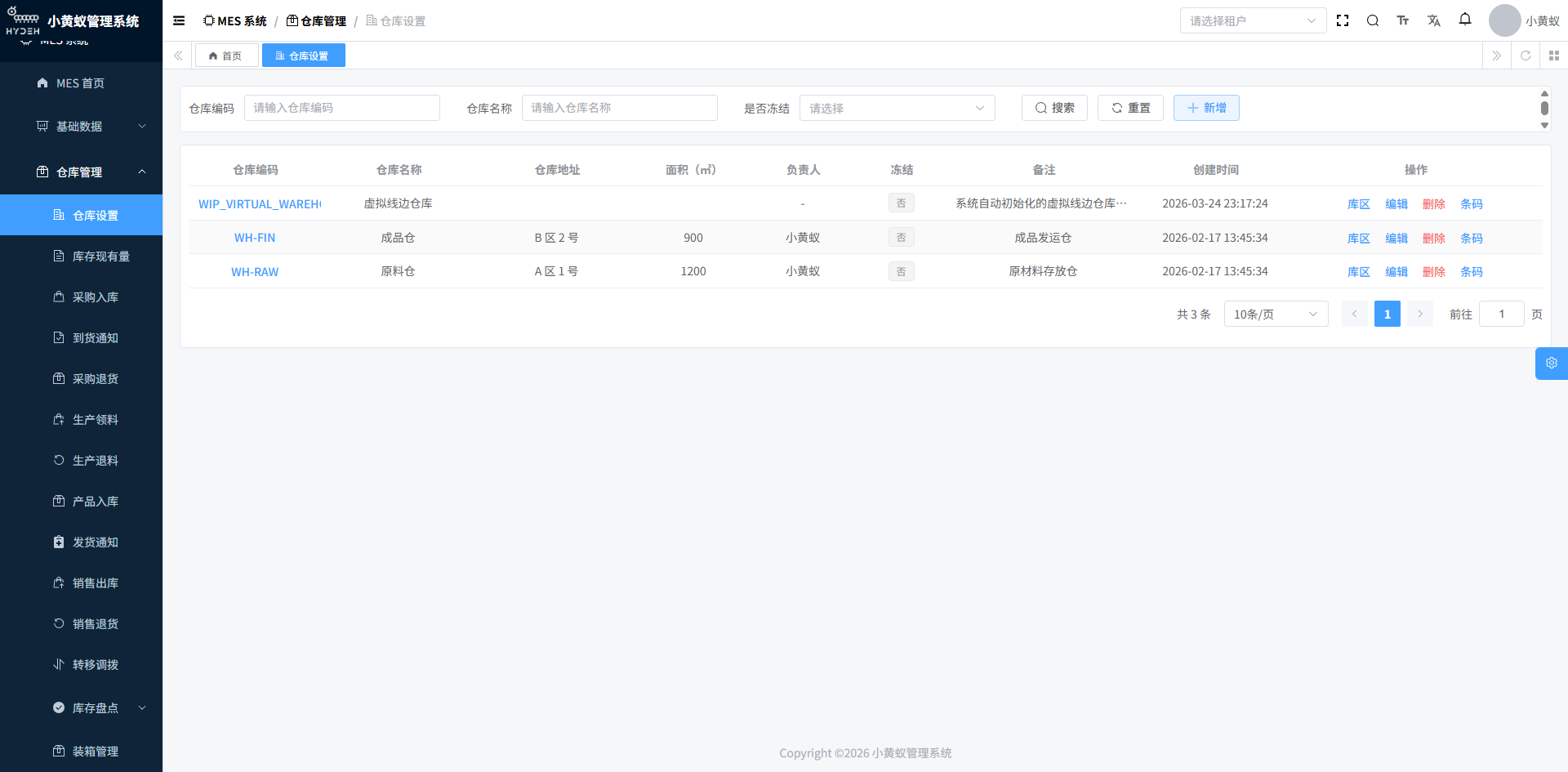Click MES 系统 breadcrumb
Image resolution: width=1568 pixels, height=772 pixels.
point(235,20)
